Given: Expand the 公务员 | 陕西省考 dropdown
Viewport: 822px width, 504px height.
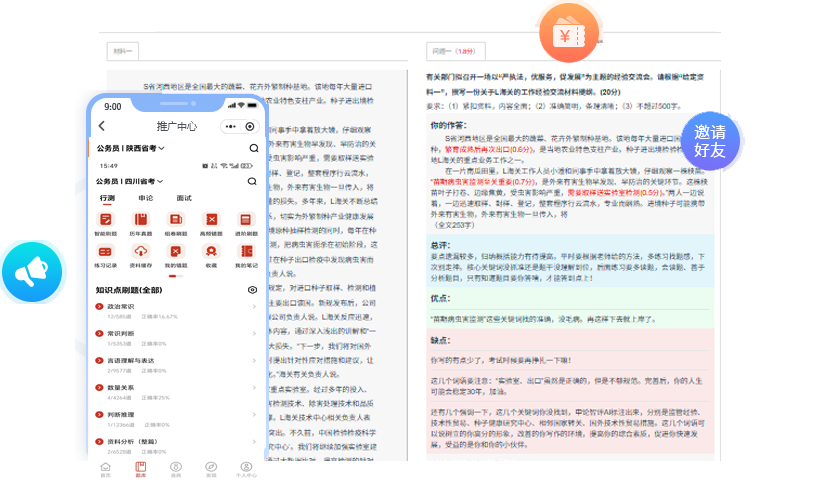Looking at the screenshot, I should (x=131, y=148).
